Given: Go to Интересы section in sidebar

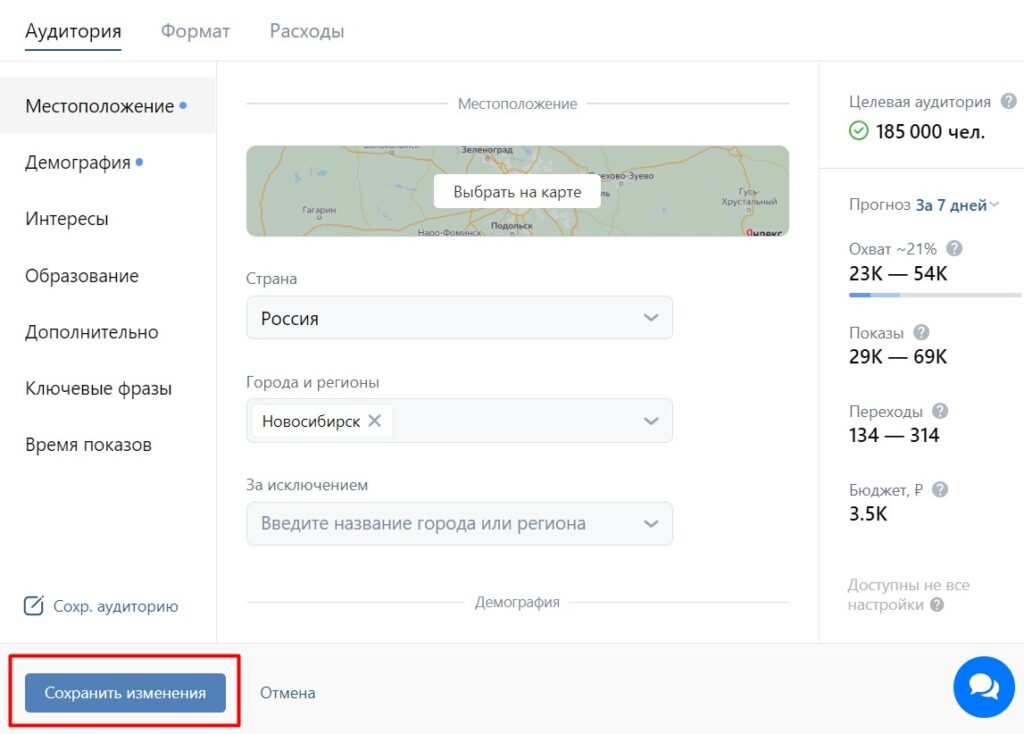Looking at the screenshot, I should [67, 219].
